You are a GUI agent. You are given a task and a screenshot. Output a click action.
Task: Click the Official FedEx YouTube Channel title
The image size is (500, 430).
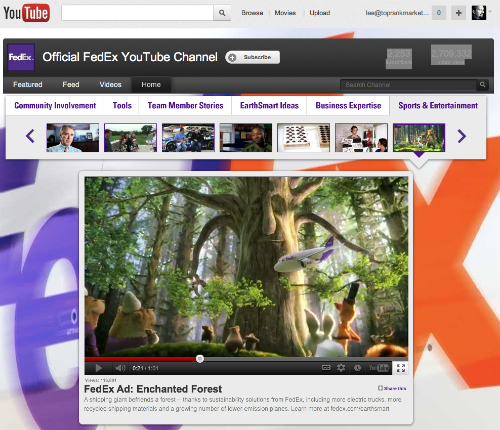click(130, 57)
